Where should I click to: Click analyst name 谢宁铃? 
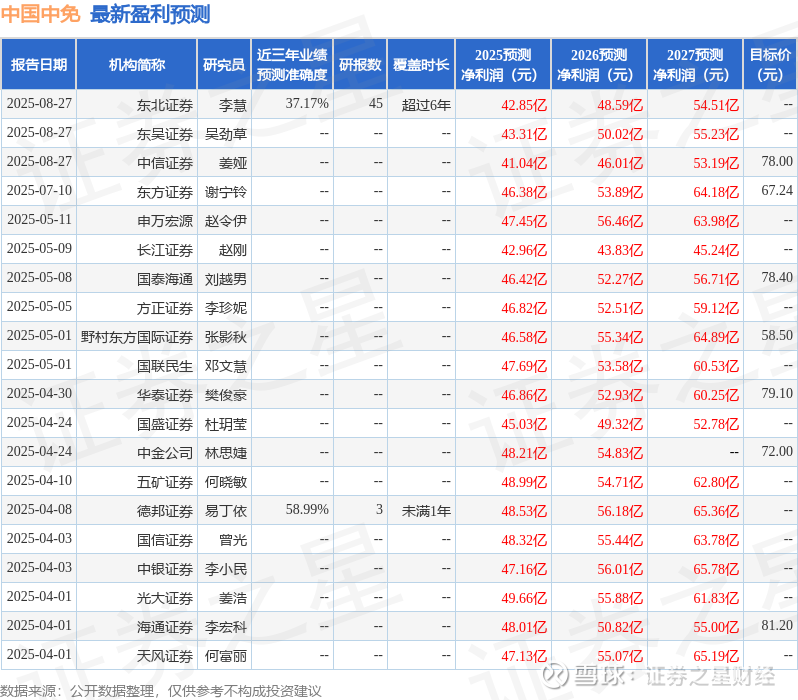pos(226,192)
